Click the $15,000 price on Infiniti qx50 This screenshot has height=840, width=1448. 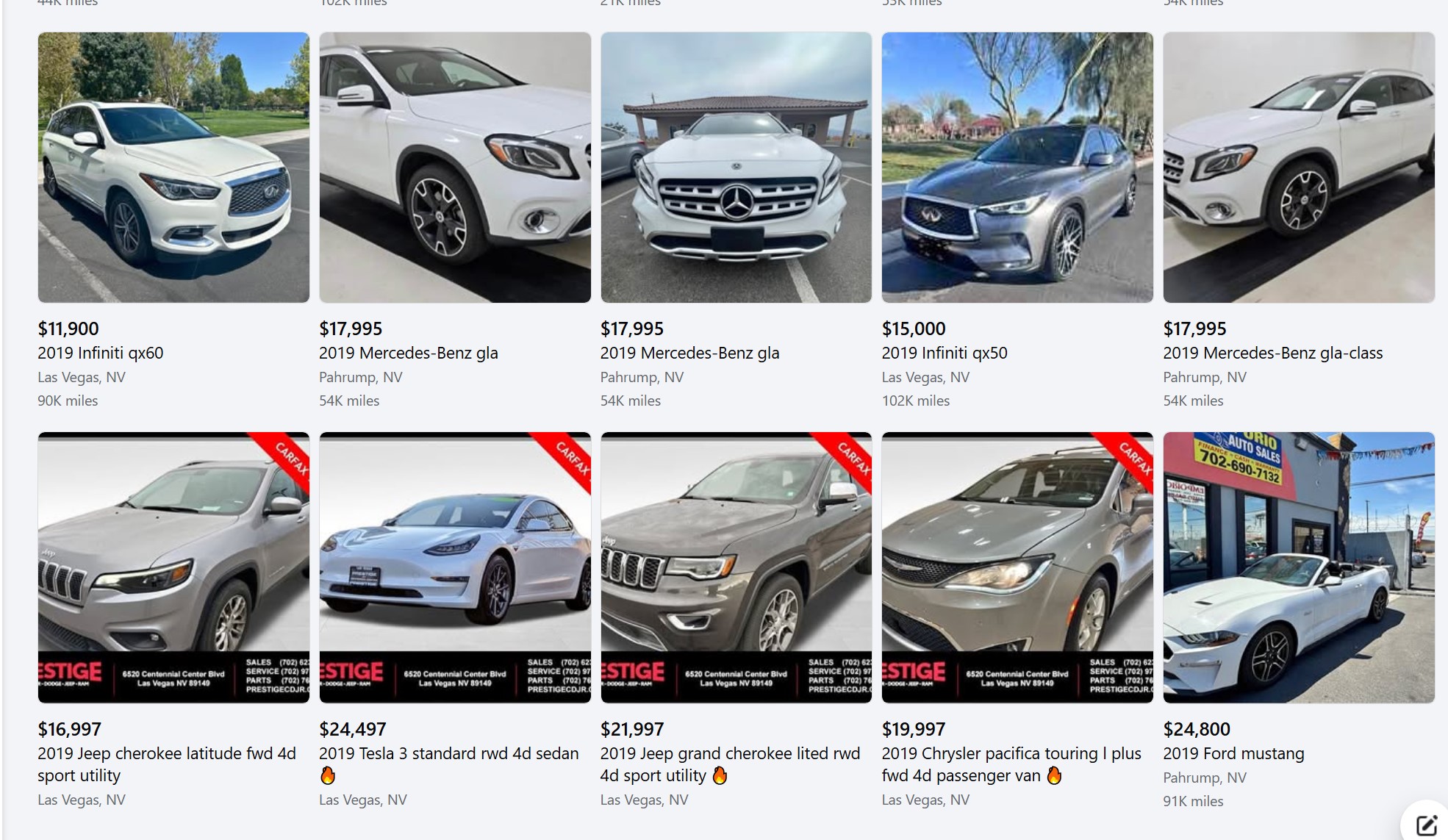[x=914, y=329]
